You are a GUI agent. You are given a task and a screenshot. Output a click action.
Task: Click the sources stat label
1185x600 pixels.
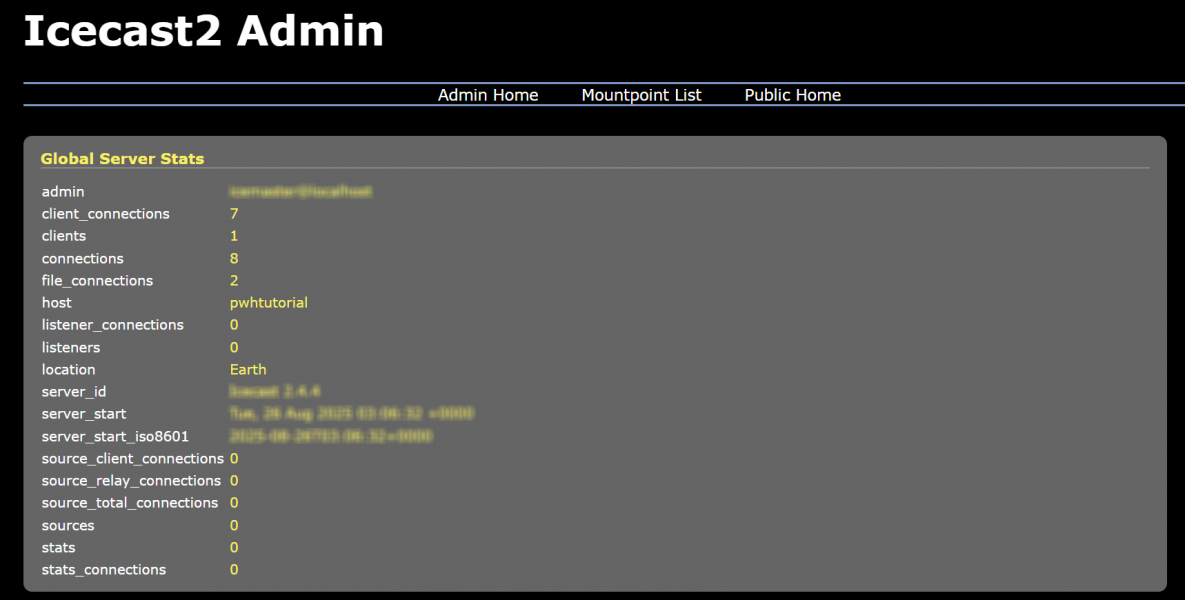[68, 525]
